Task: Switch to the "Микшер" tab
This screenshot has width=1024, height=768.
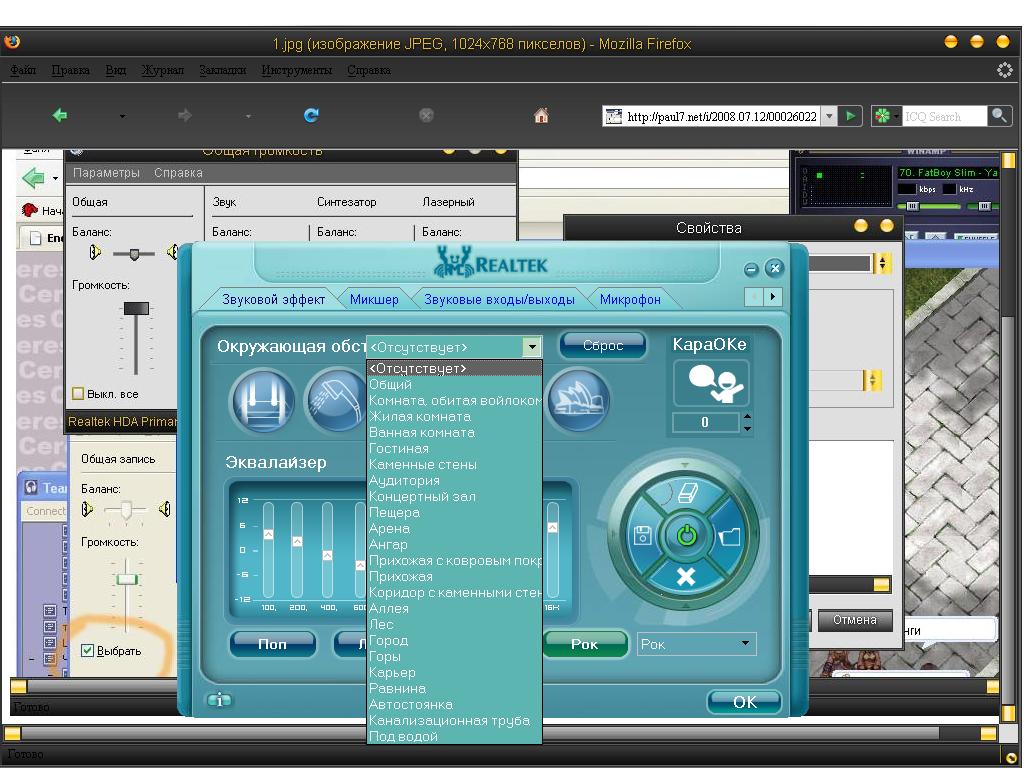Action: click(x=374, y=299)
